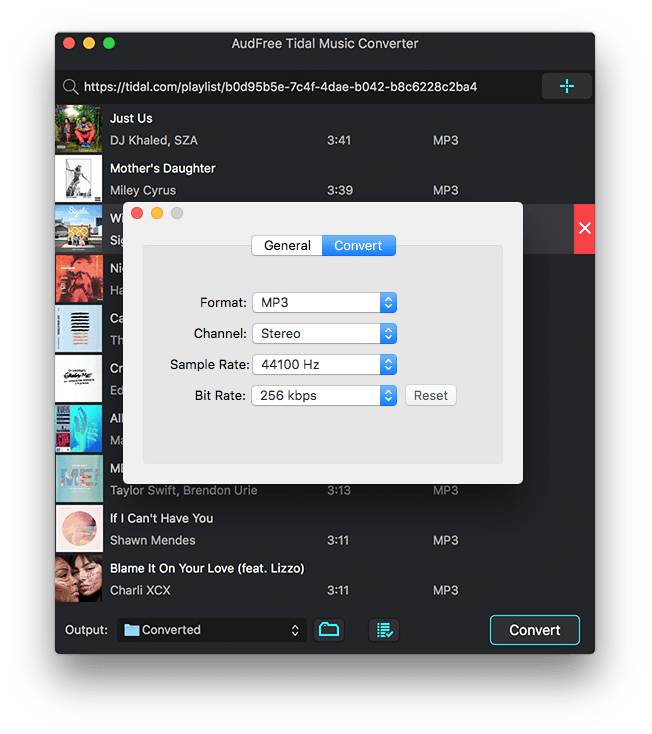652x734 pixels.
Task: Minimize the preferences dialog with yellow button
Action: coord(157,213)
